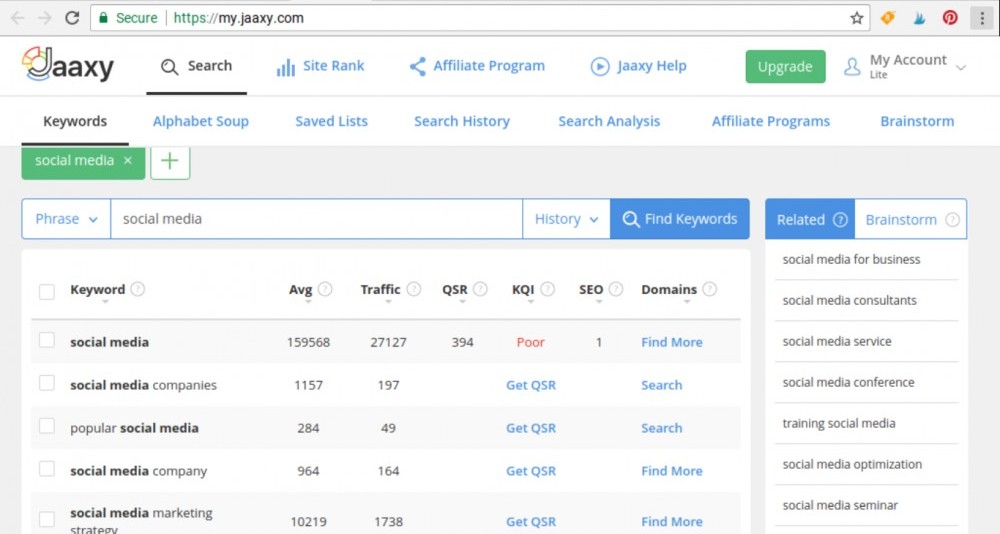
Task: Click the Find Keywords button
Action: coord(680,219)
